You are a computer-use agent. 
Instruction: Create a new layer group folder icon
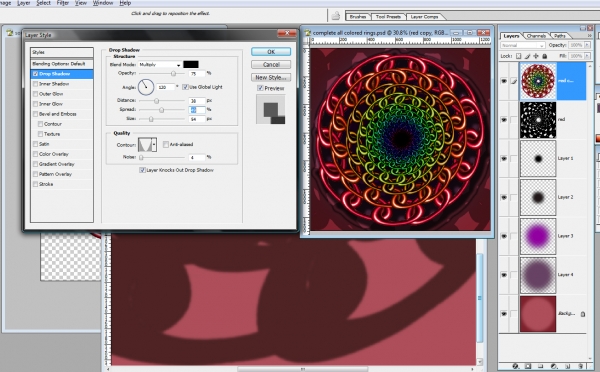pos(541,366)
